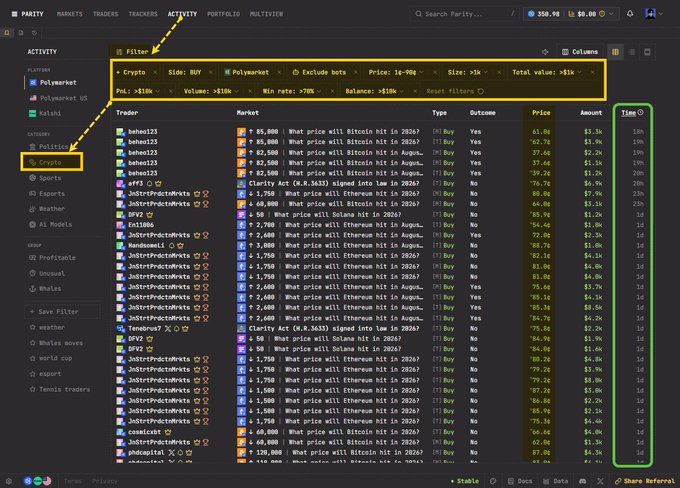Open the Win rate: >70% dropdown
The height and width of the screenshot is (488, 680).
[x=292, y=91]
